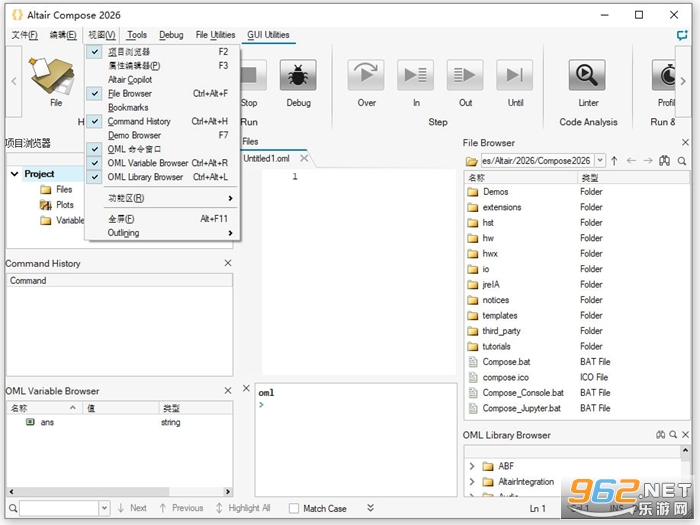Screen dimensions: 700x525
Task: Open the Tools menu
Action: tap(137, 35)
